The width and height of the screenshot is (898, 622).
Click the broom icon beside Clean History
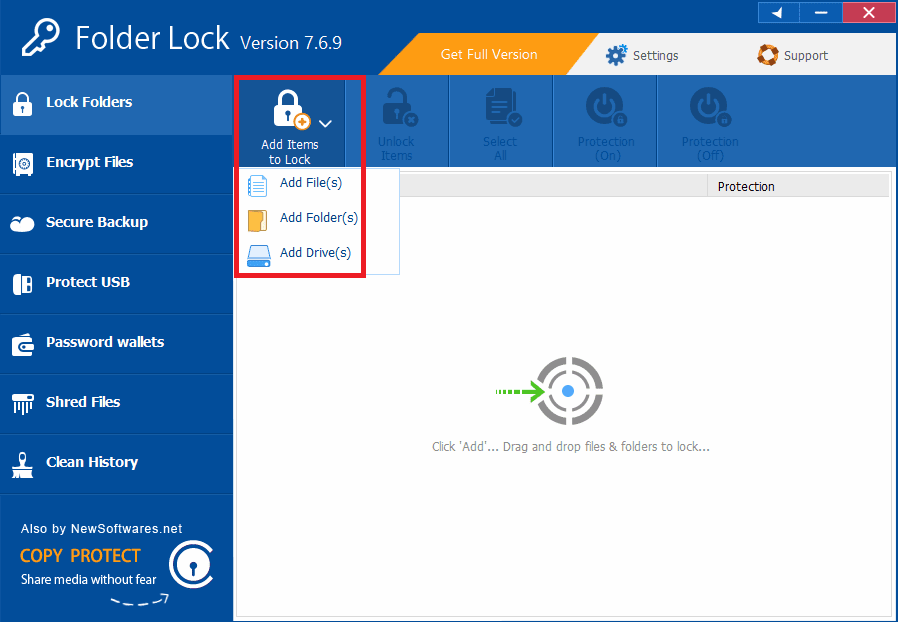[22, 465]
